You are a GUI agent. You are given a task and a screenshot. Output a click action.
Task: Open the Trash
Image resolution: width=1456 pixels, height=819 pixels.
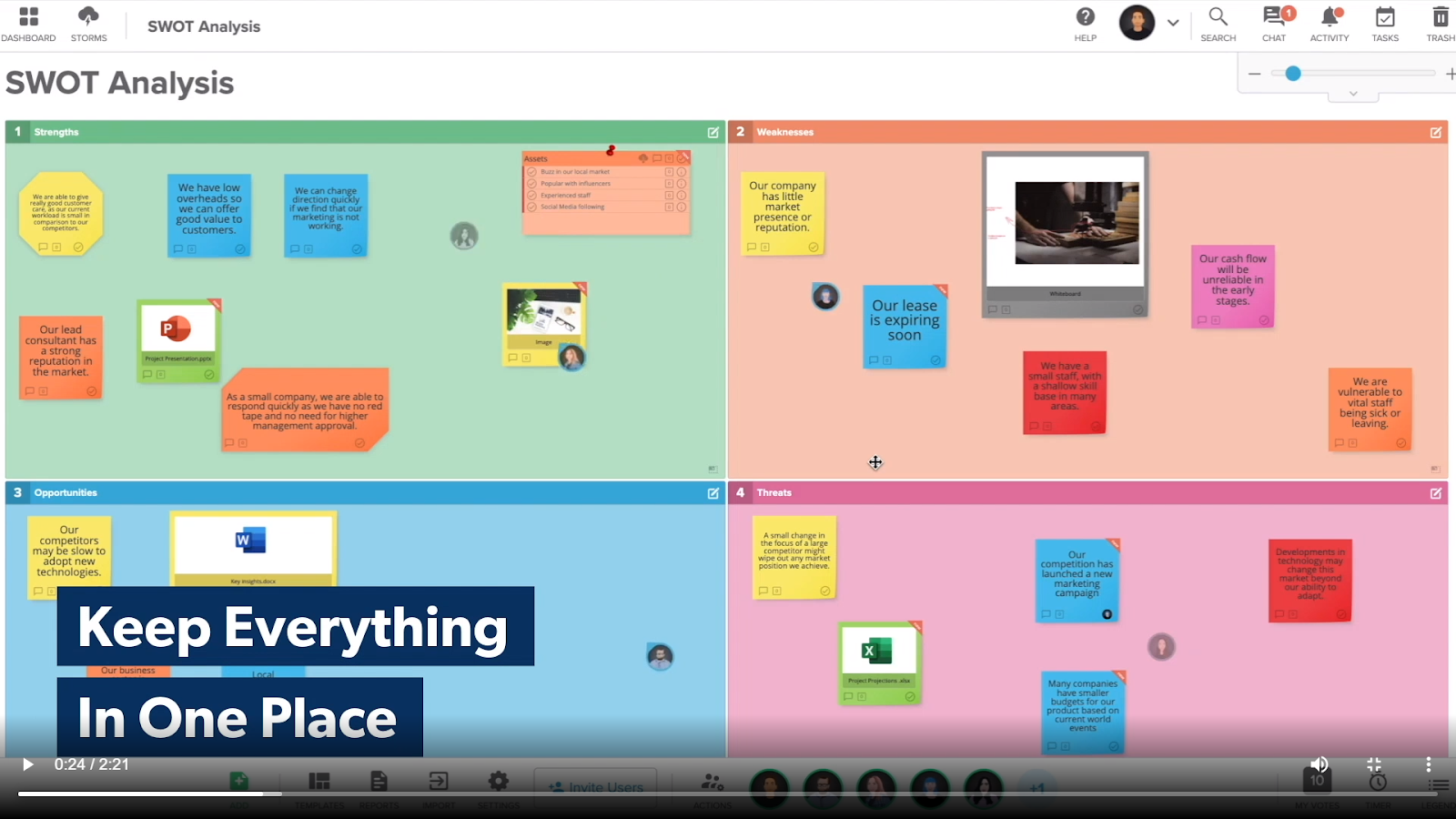(1441, 25)
